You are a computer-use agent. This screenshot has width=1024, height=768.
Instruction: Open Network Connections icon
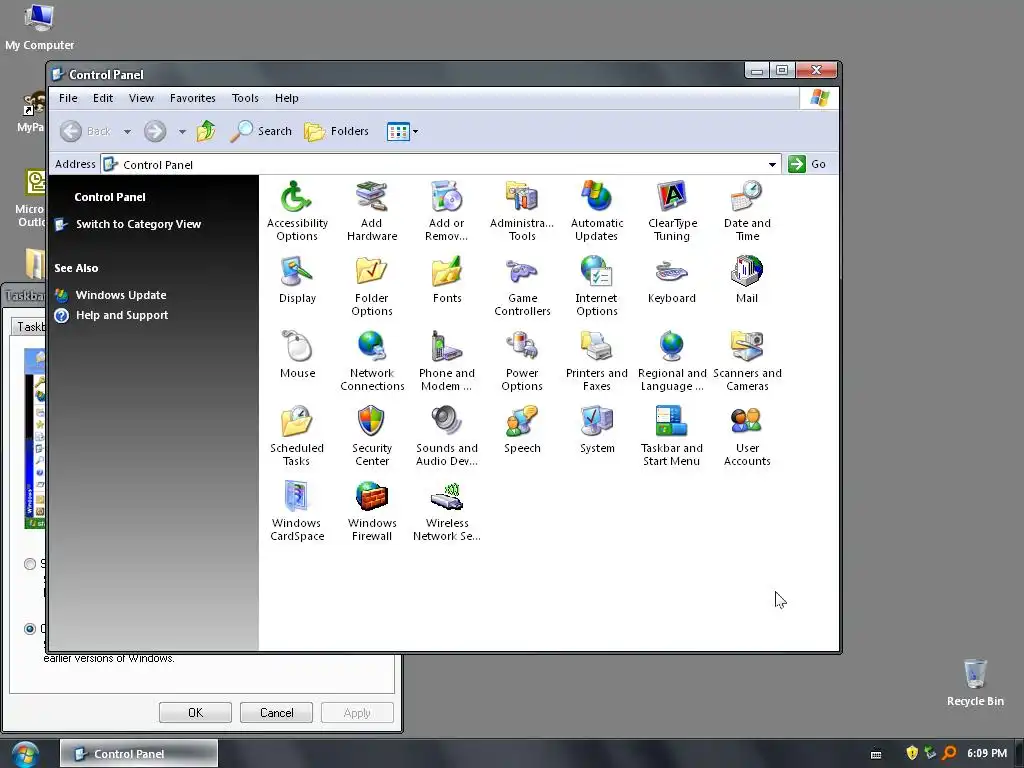tap(372, 360)
